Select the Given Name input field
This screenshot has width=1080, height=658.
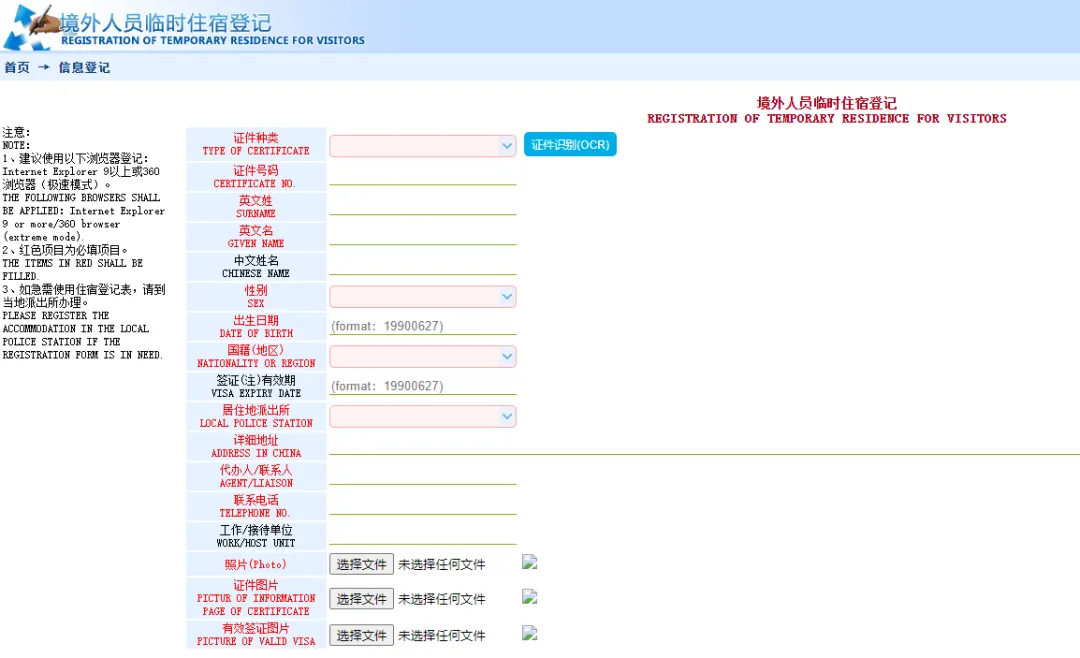[x=423, y=236]
